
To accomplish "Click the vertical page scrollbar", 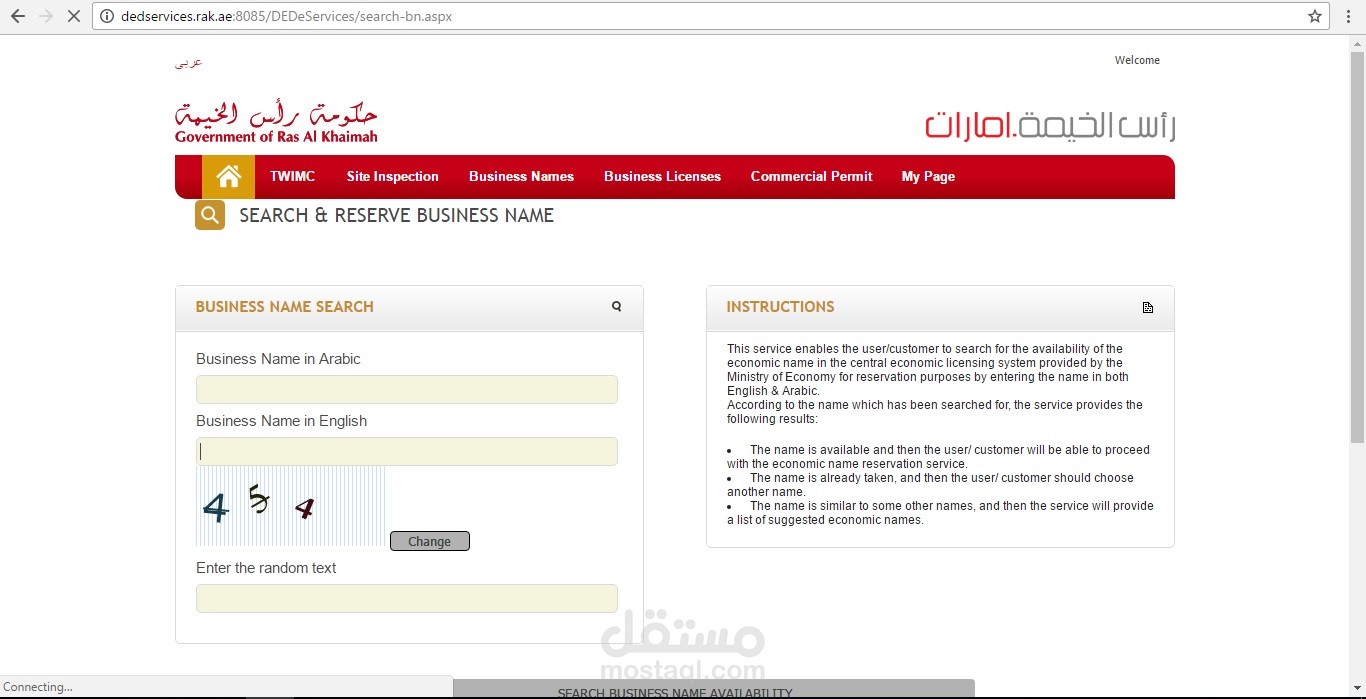I will tap(1357, 245).
